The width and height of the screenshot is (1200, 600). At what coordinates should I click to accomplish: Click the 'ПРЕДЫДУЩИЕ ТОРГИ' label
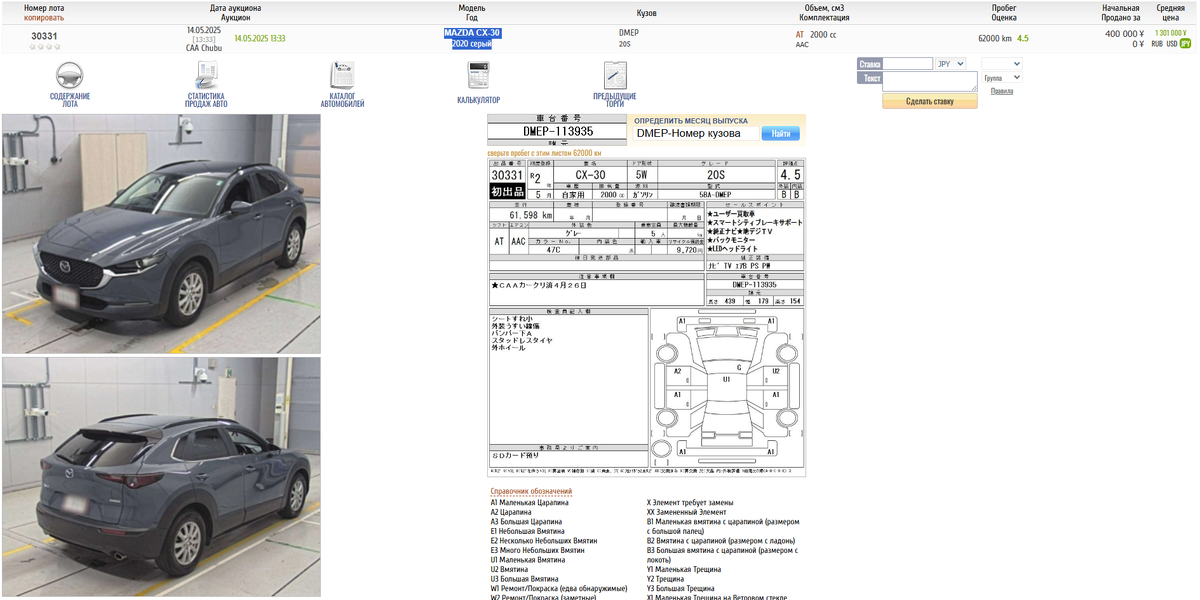click(615, 100)
